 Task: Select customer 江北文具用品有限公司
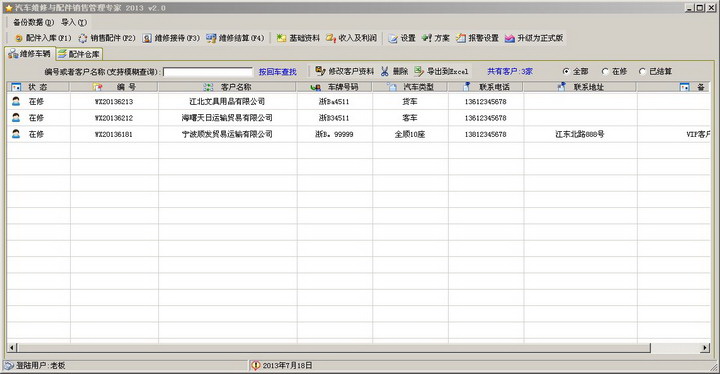tap(227, 102)
